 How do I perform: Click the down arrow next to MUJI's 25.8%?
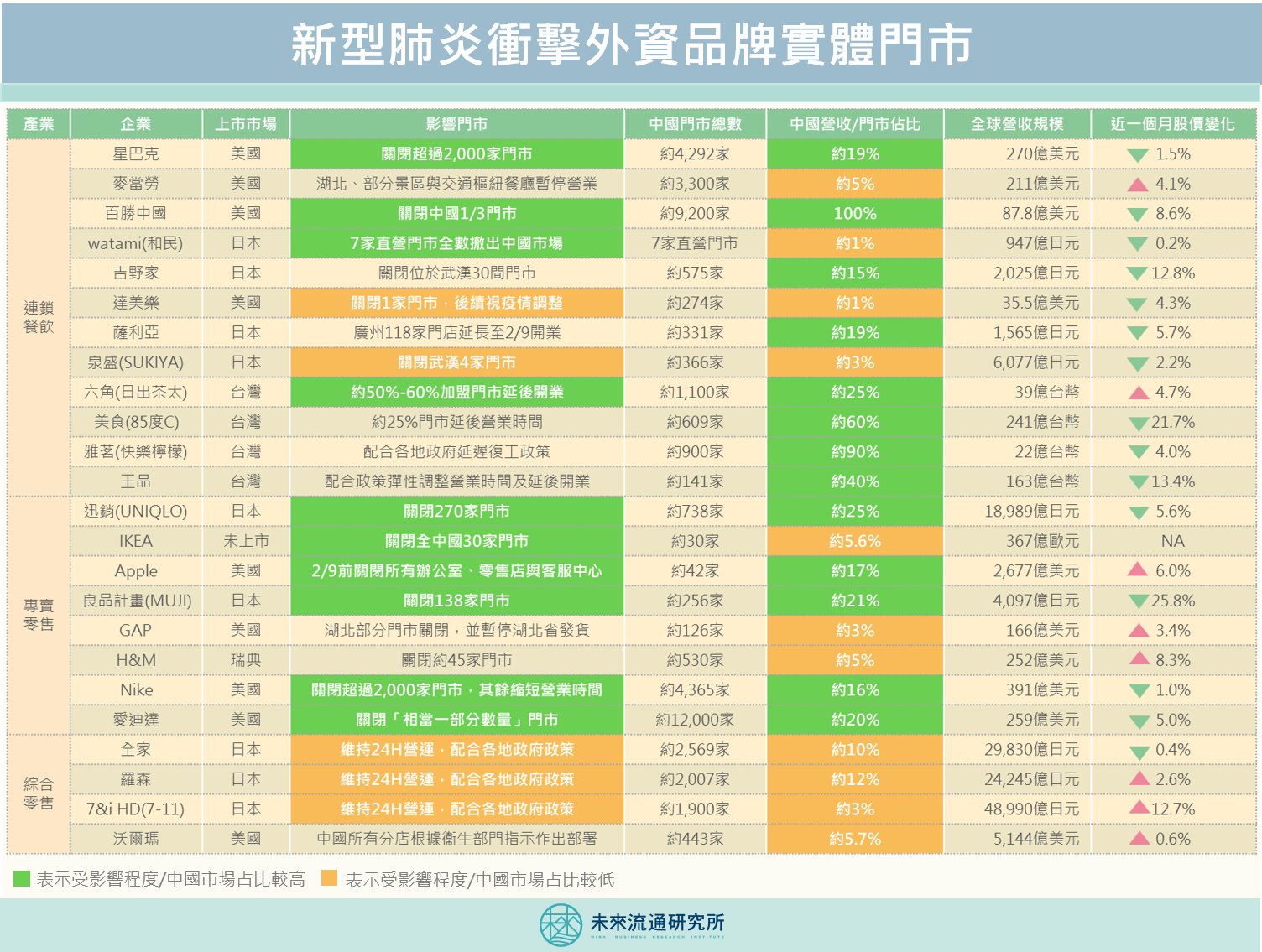[1138, 601]
